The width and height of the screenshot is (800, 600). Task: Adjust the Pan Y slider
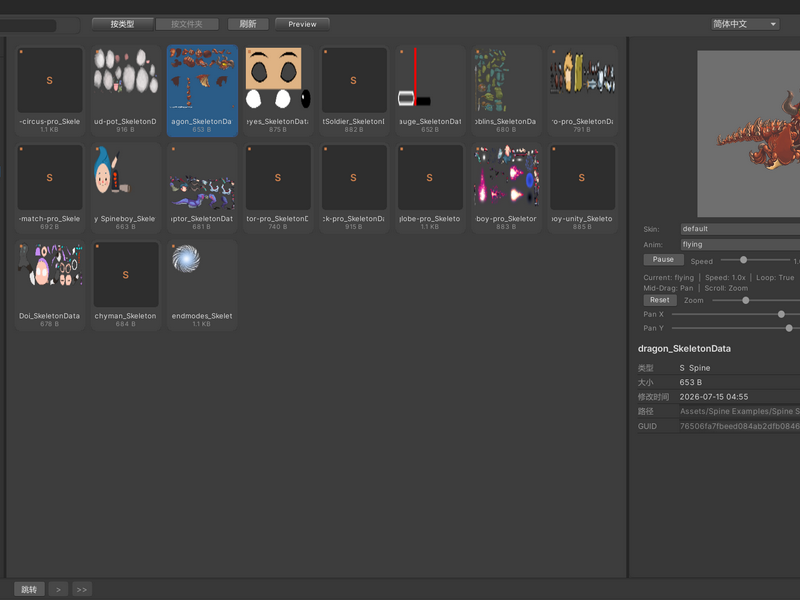[736, 328]
